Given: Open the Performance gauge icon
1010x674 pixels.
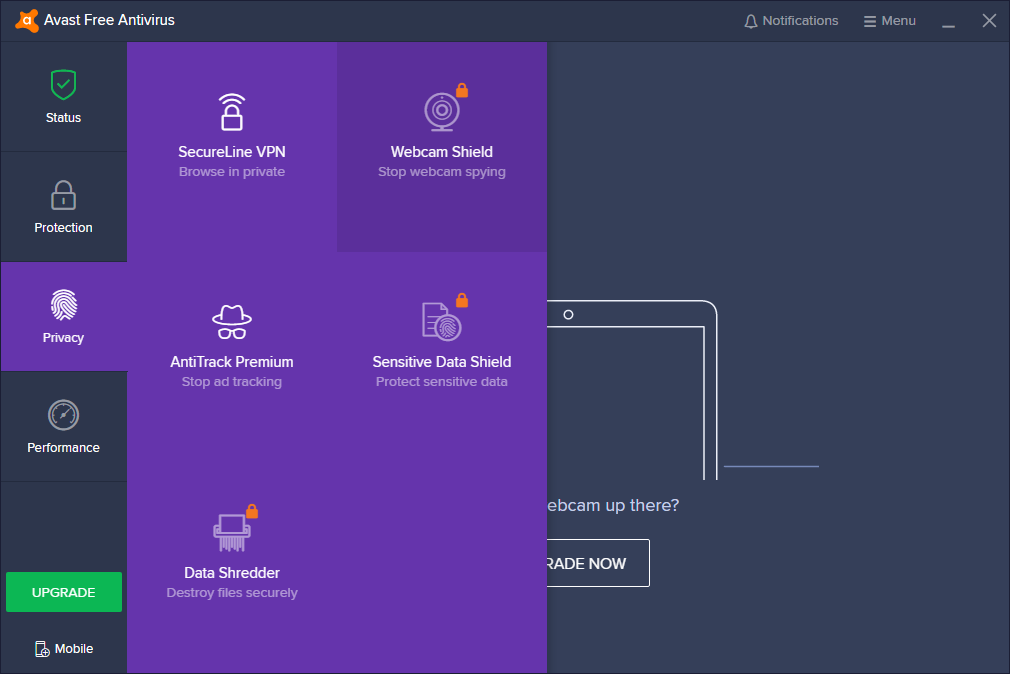Looking at the screenshot, I should point(63,415).
